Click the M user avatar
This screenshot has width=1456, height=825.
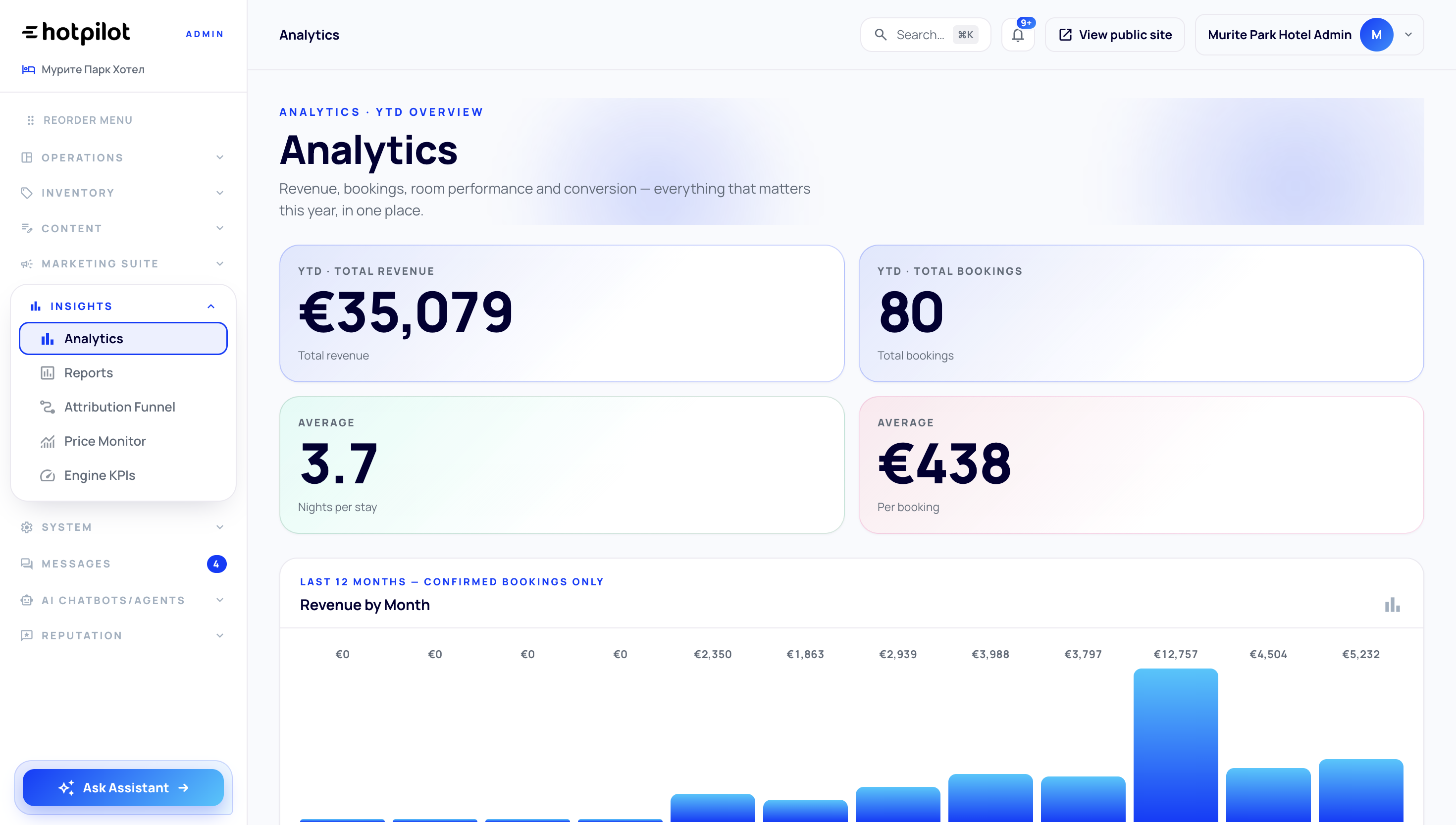(1377, 35)
